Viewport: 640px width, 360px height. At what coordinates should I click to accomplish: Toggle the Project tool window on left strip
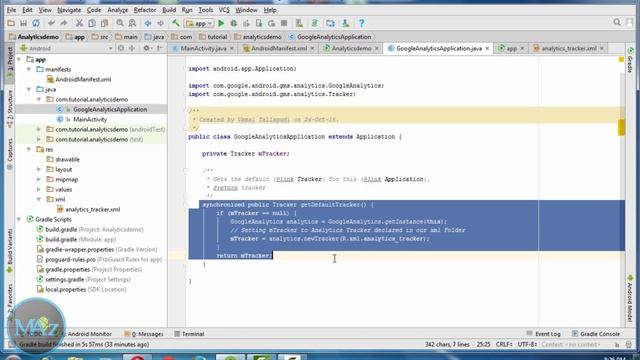click(x=10, y=62)
